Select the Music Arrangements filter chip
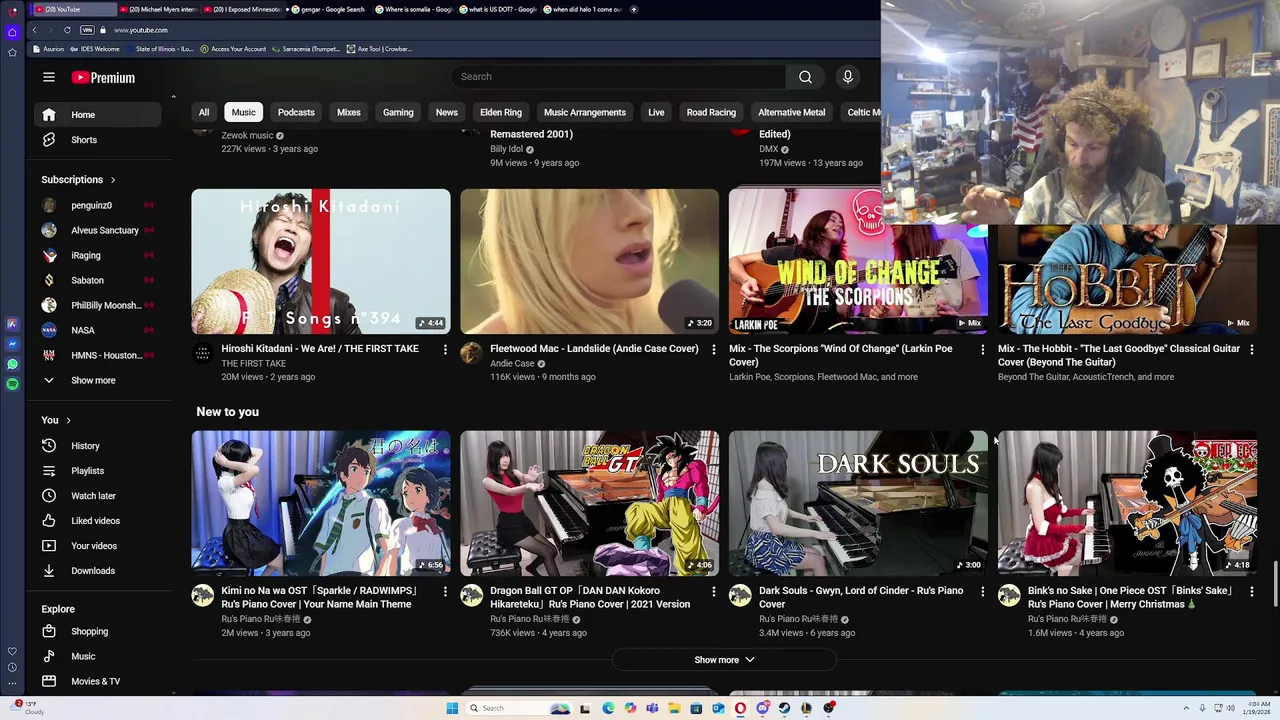The image size is (1280, 720). [585, 113]
